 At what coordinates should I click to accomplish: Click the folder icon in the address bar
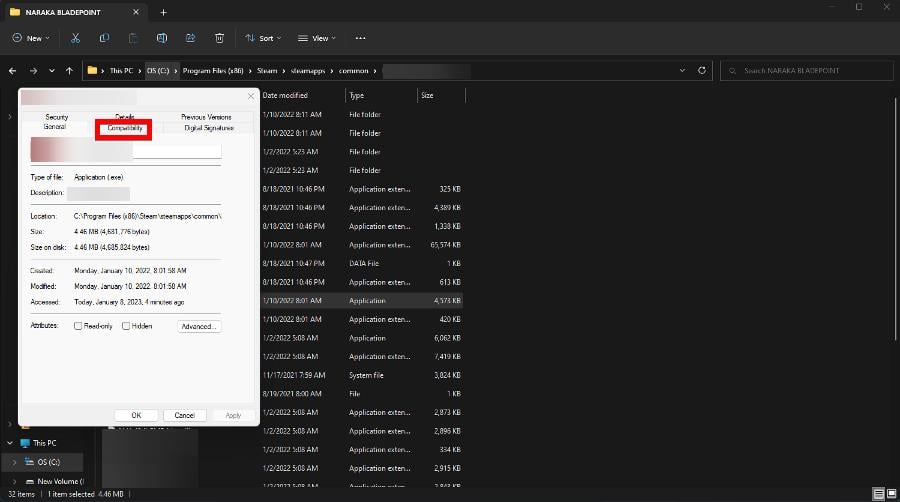[92, 71]
